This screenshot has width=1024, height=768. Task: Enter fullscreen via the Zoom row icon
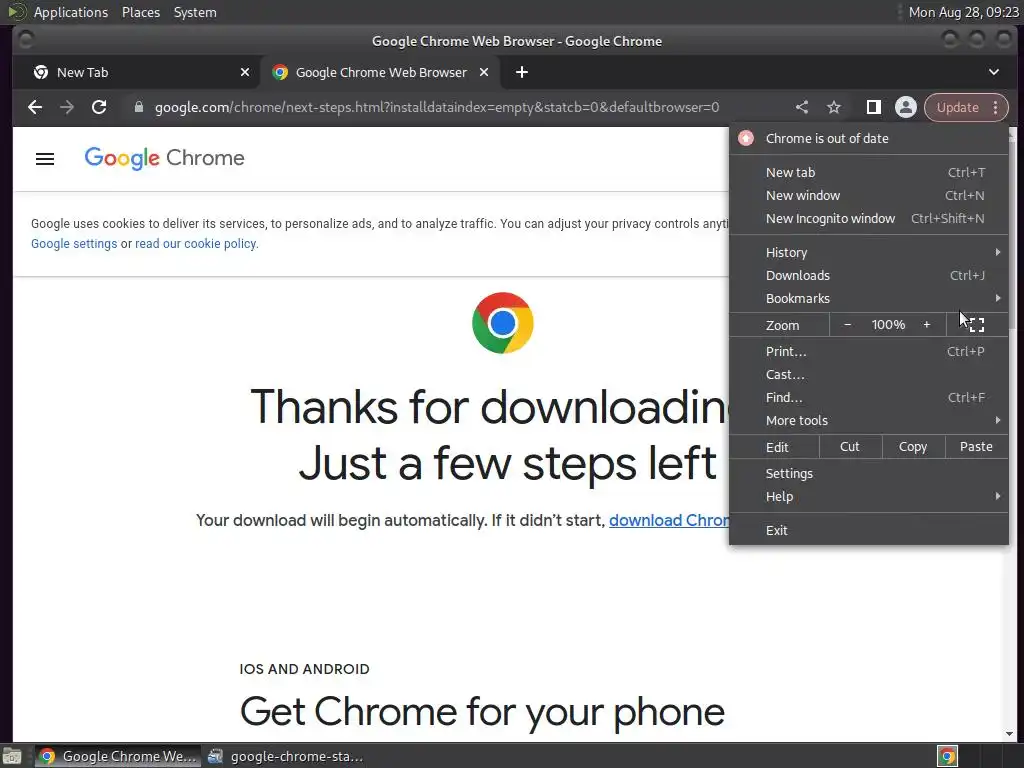click(976, 325)
